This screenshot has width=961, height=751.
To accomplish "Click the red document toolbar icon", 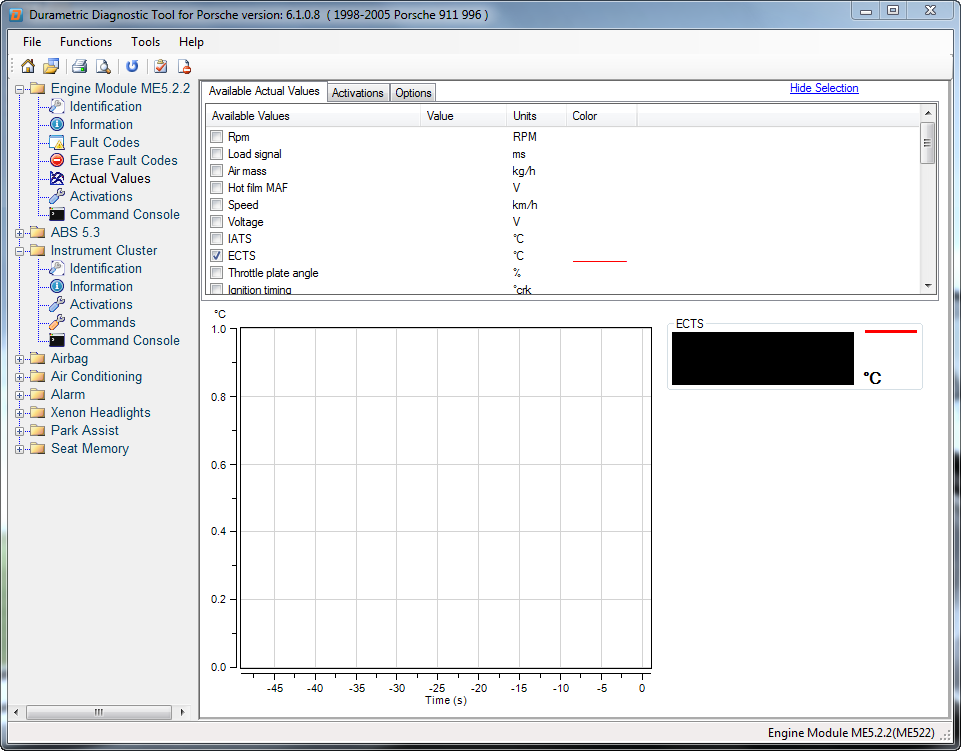I will tap(184, 66).
